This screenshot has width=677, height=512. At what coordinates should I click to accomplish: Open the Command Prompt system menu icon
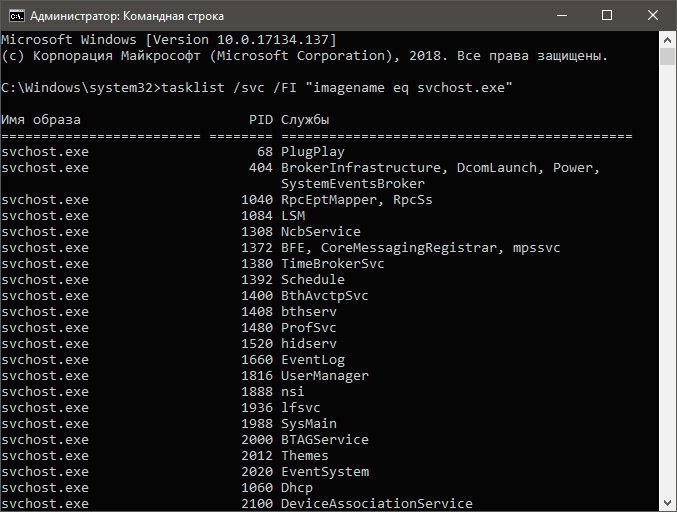point(14,16)
